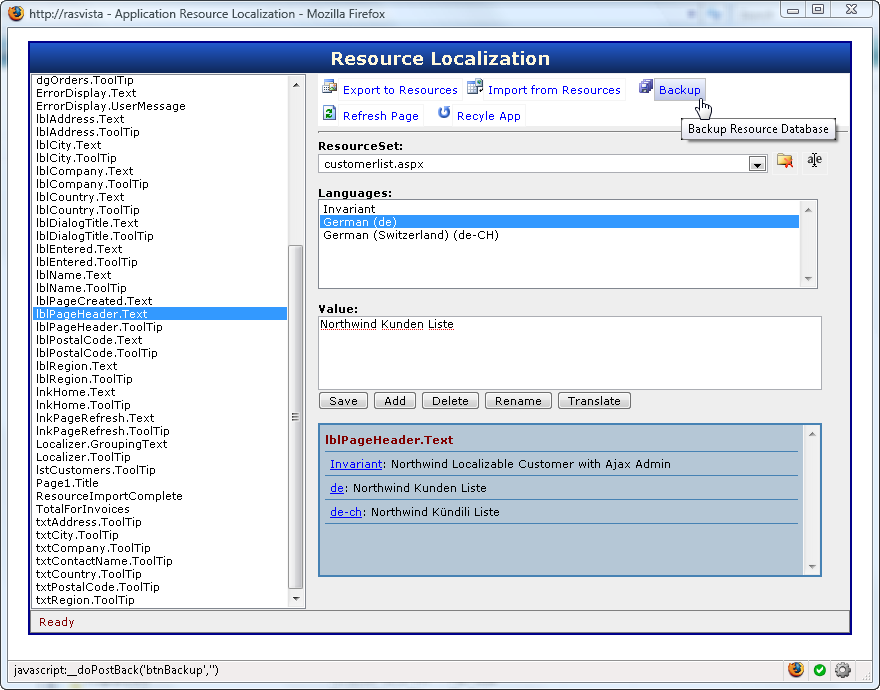Open the de link in details panel
Image resolution: width=880 pixels, height=690 pixels.
(x=337, y=488)
